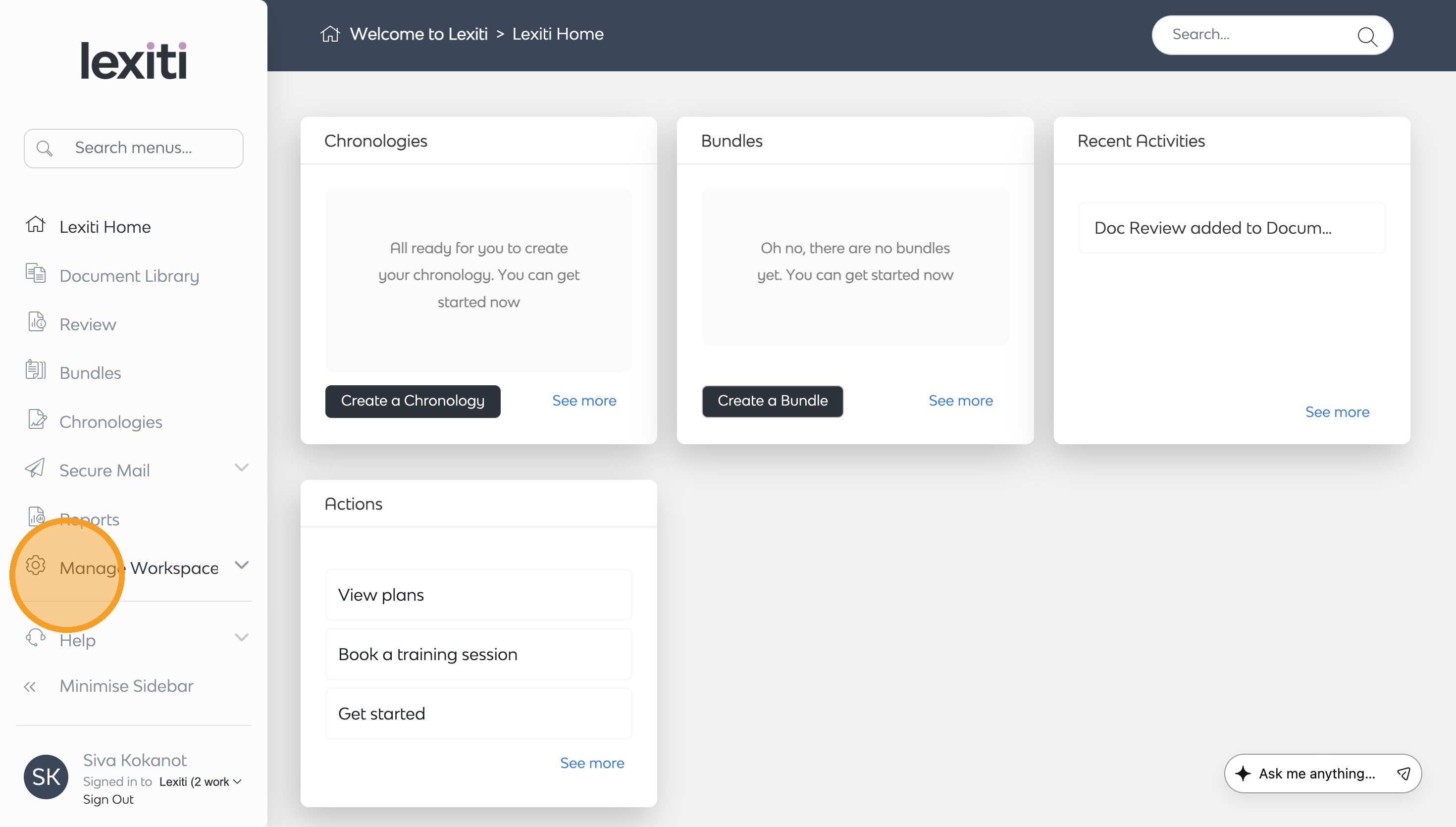Select Lexiti Home in the sidebar menu
This screenshot has width=1456, height=827.
105,227
